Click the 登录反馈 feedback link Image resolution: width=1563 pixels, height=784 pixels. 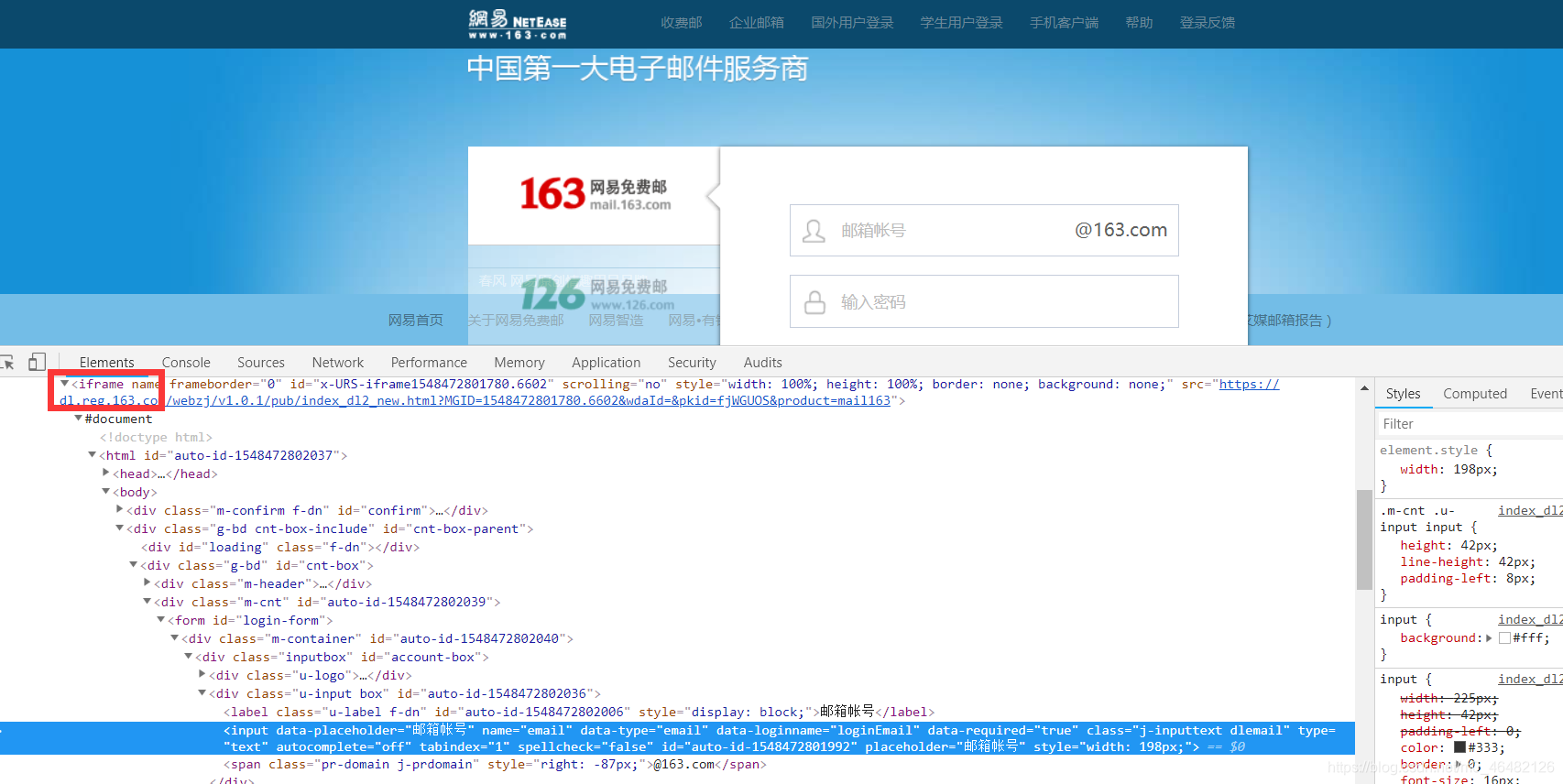(x=1208, y=23)
